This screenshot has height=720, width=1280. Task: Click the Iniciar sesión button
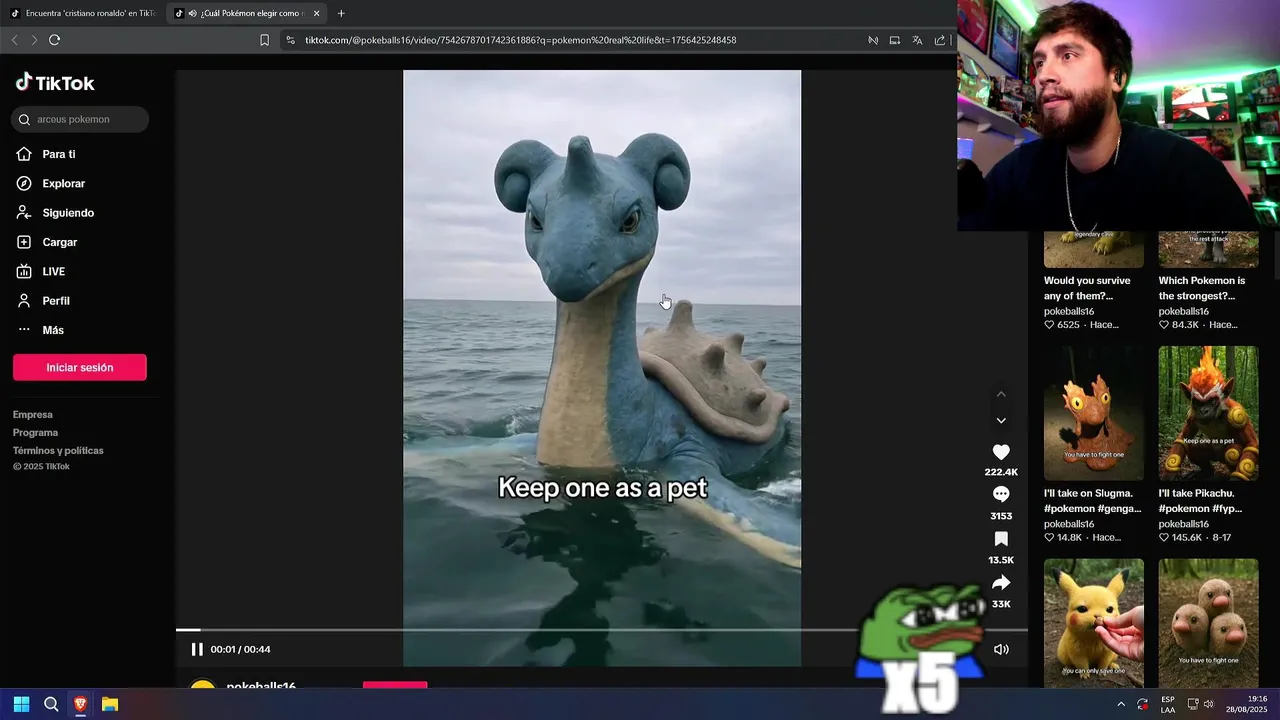click(80, 367)
